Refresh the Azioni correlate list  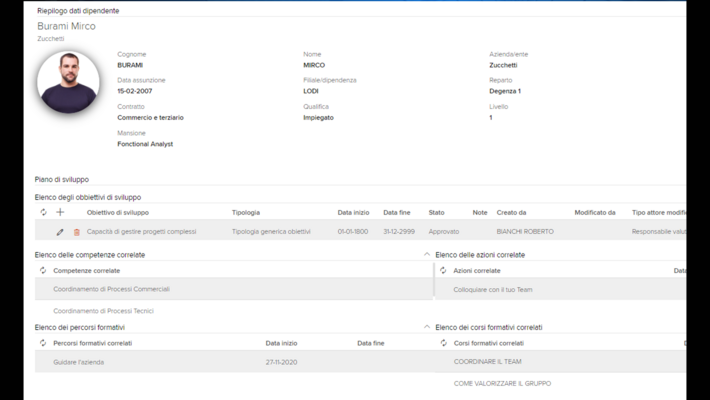(443, 271)
